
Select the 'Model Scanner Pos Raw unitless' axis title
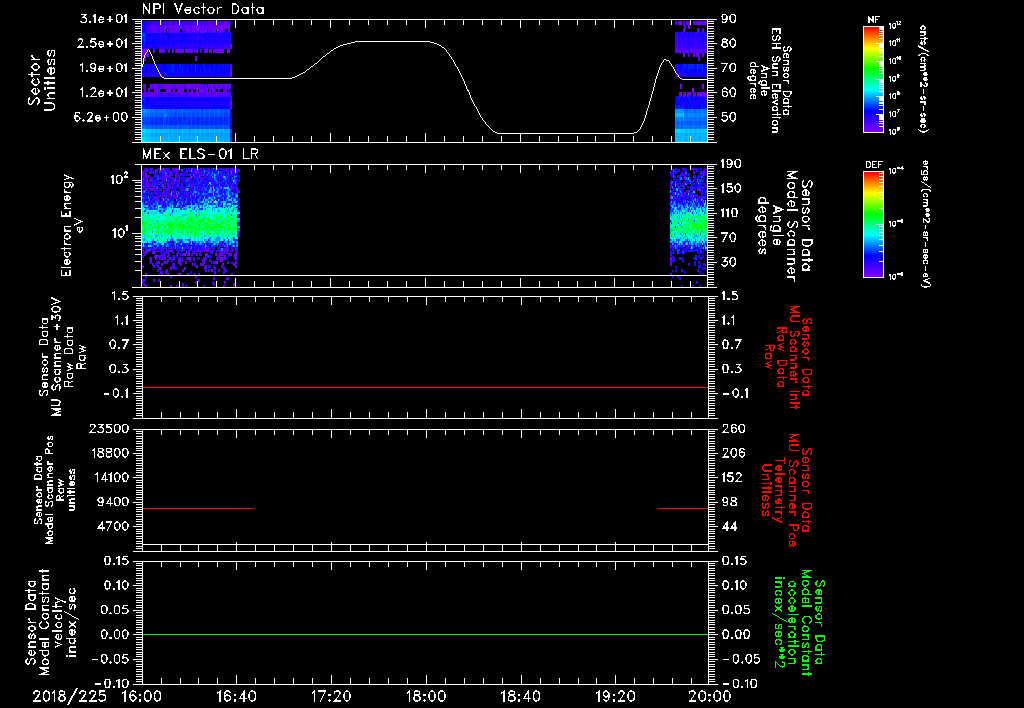55,490
